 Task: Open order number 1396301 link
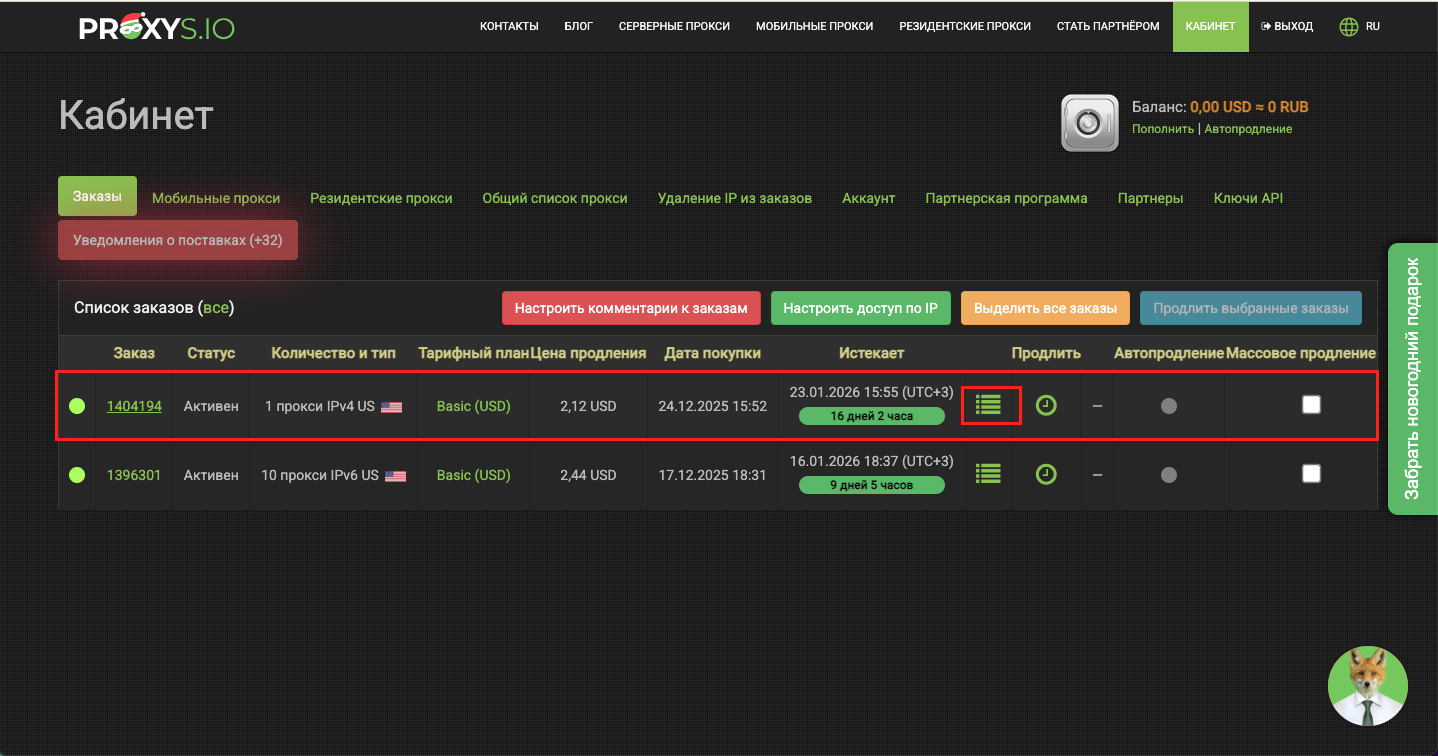(x=134, y=475)
